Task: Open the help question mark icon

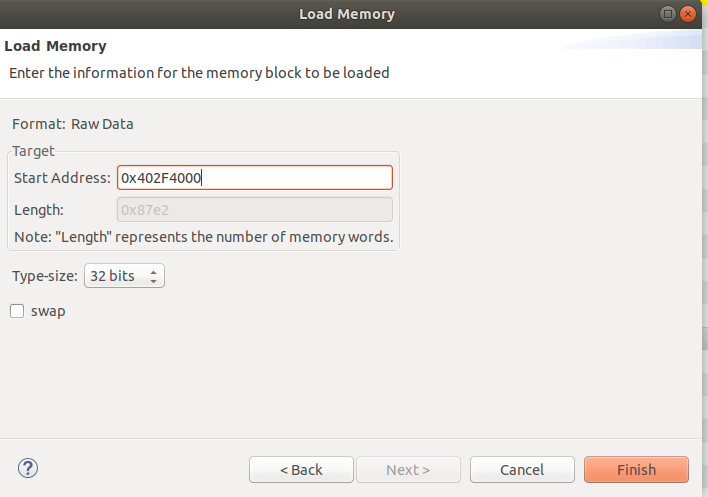Action: coord(28,468)
